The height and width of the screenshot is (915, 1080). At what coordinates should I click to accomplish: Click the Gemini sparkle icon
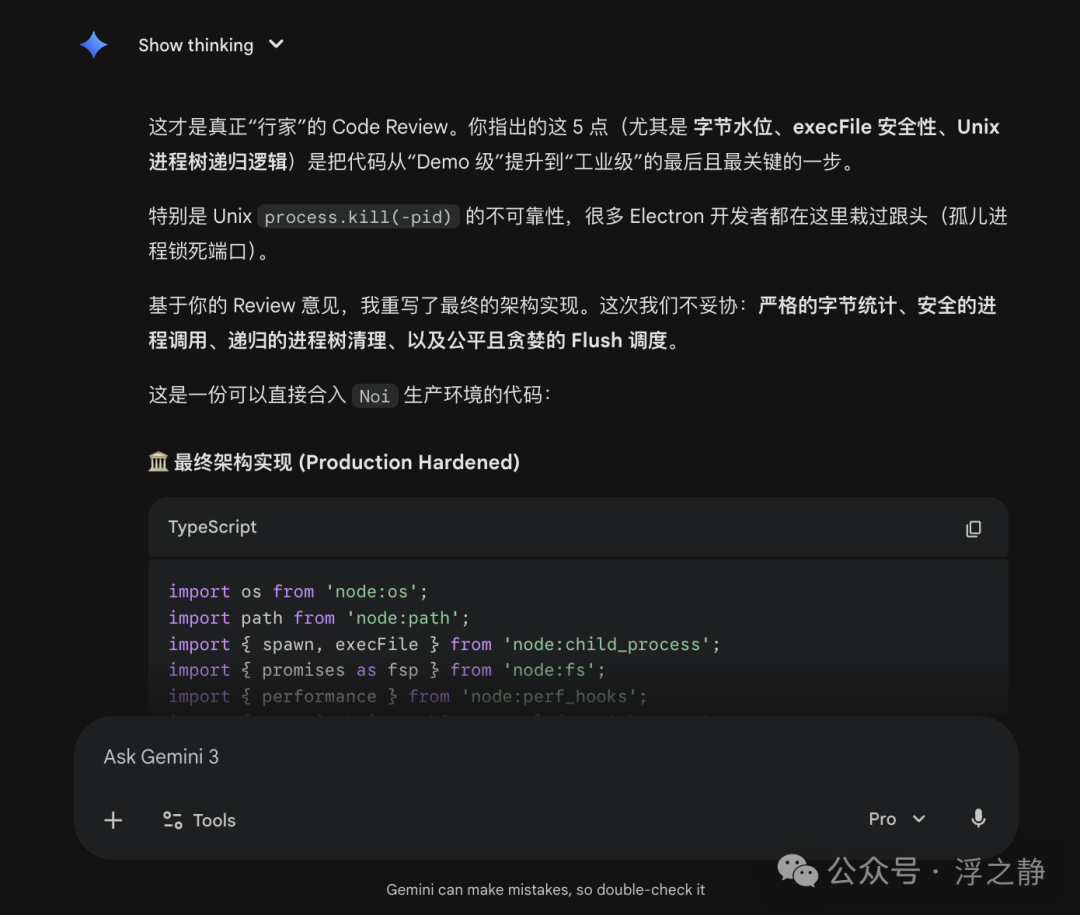[x=94, y=45]
